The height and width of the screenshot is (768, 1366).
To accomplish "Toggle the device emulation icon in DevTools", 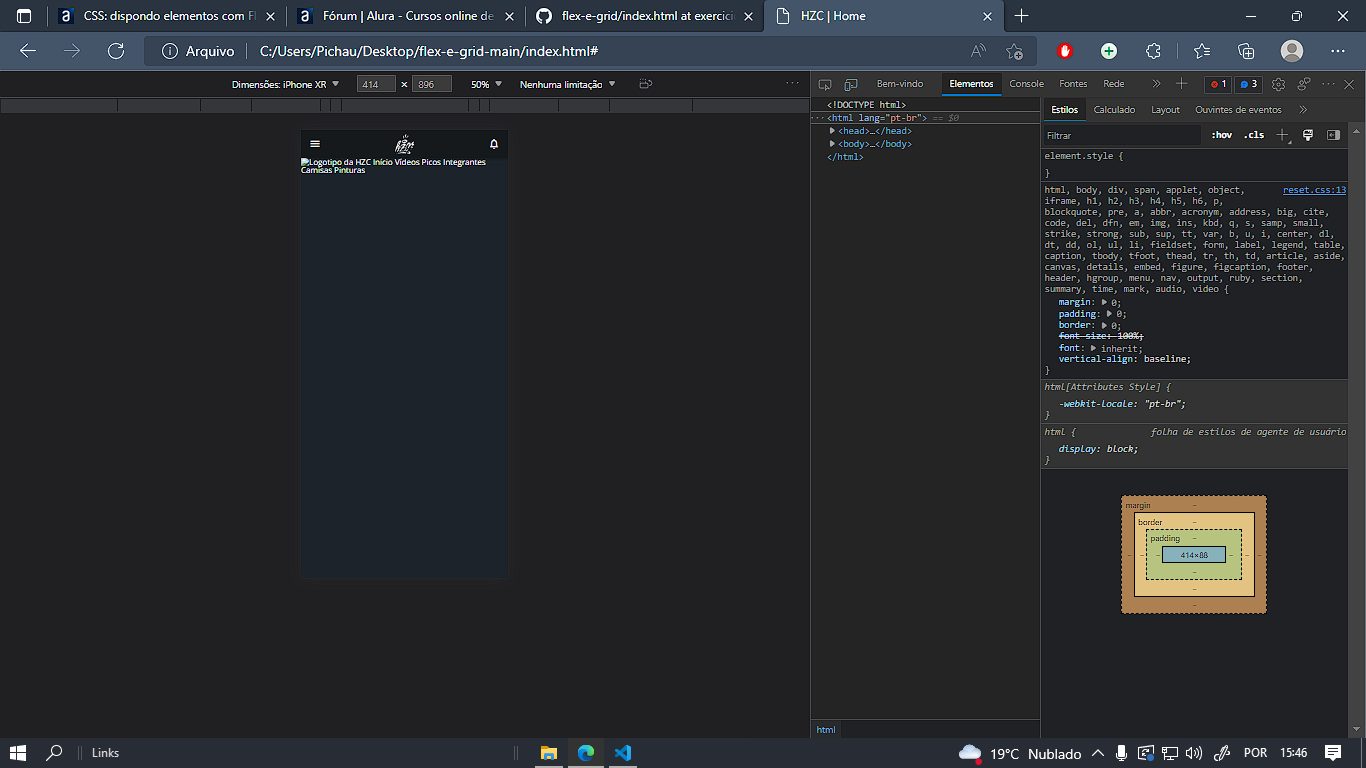I will coord(851,84).
